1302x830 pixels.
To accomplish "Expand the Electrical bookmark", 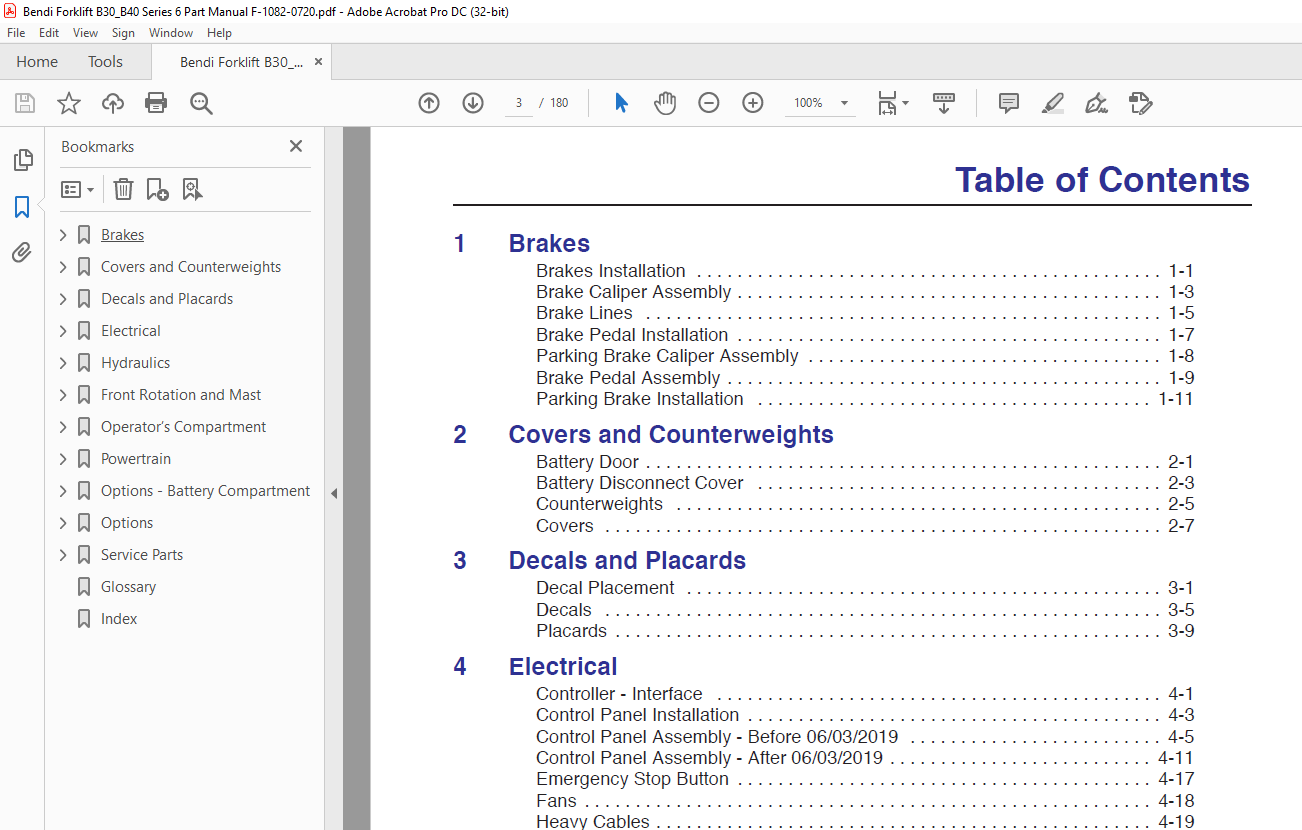I will tap(63, 331).
